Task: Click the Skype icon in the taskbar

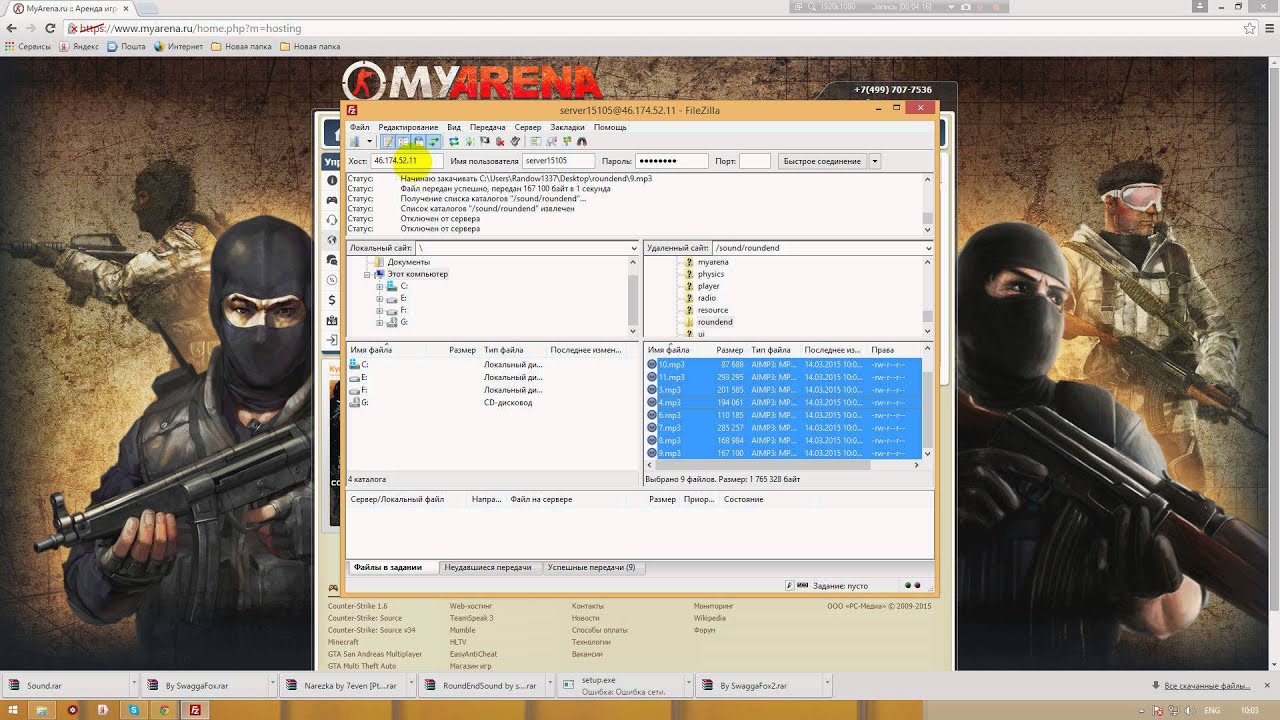Action: (133, 709)
